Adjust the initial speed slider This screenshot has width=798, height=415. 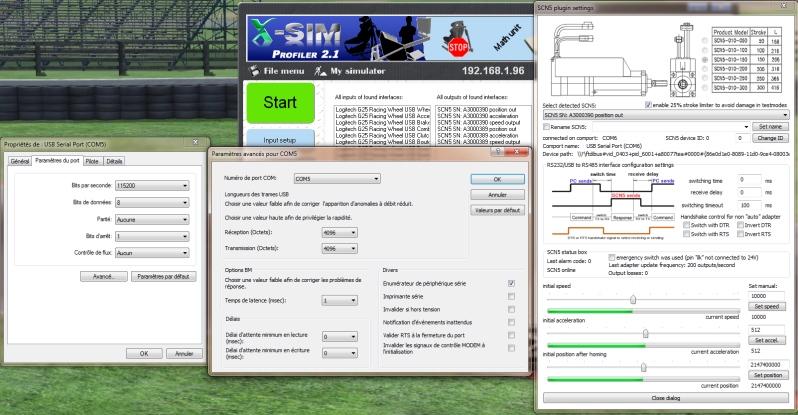pos(633,299)
